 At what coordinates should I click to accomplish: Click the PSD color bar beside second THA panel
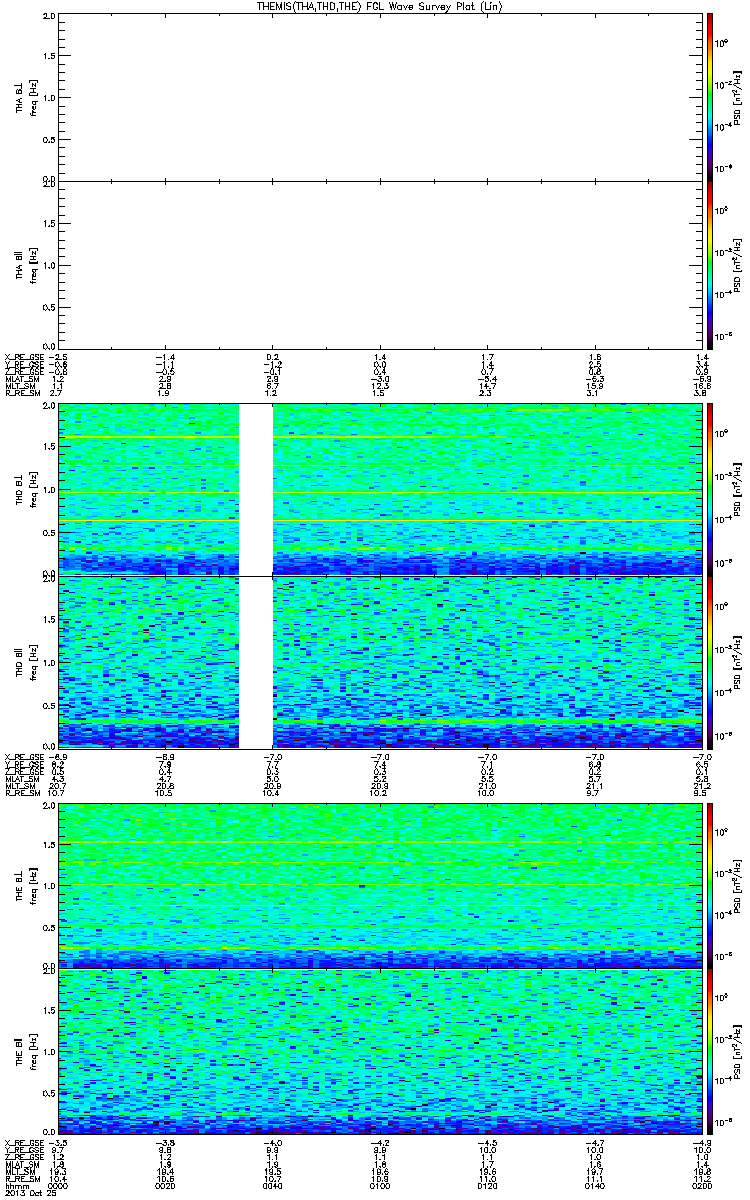(710, 265)
